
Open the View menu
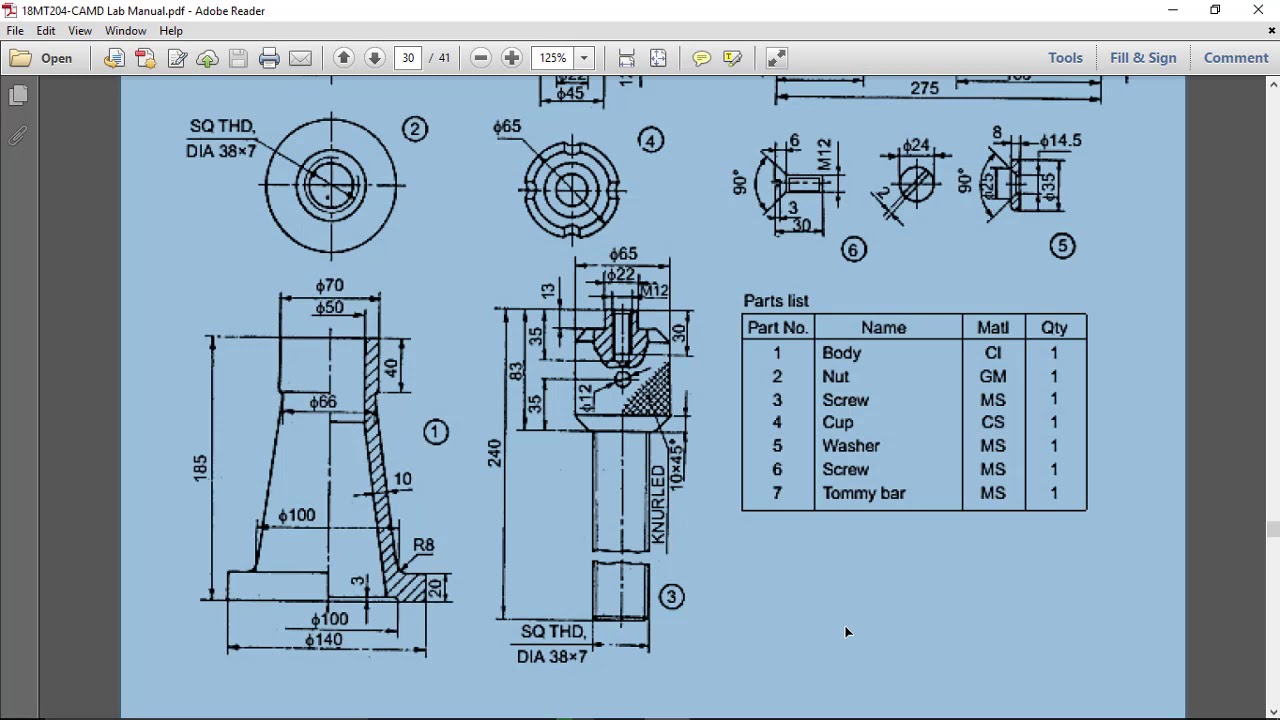pos(80,31)
